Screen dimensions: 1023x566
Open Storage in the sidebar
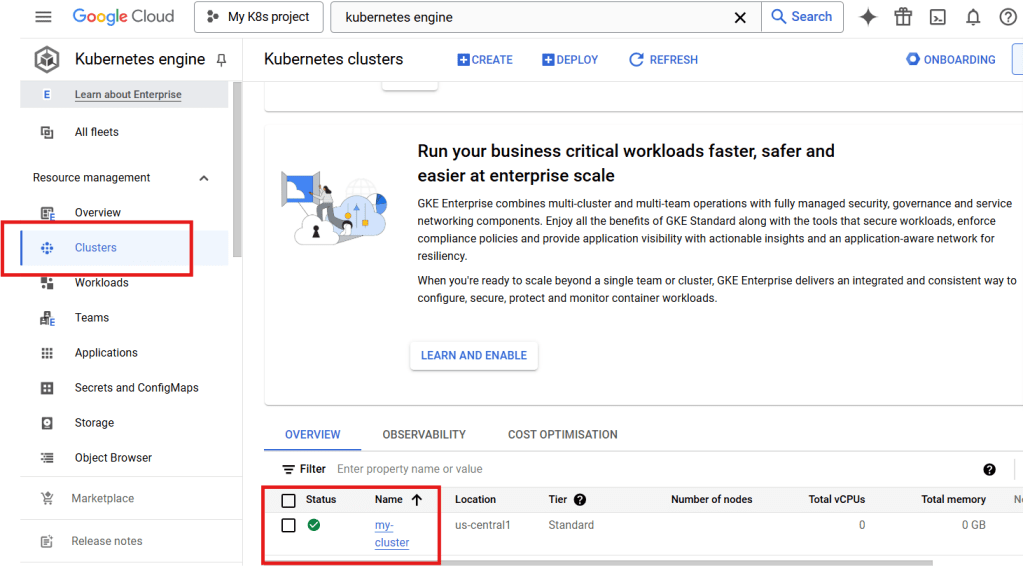point(94,423)
